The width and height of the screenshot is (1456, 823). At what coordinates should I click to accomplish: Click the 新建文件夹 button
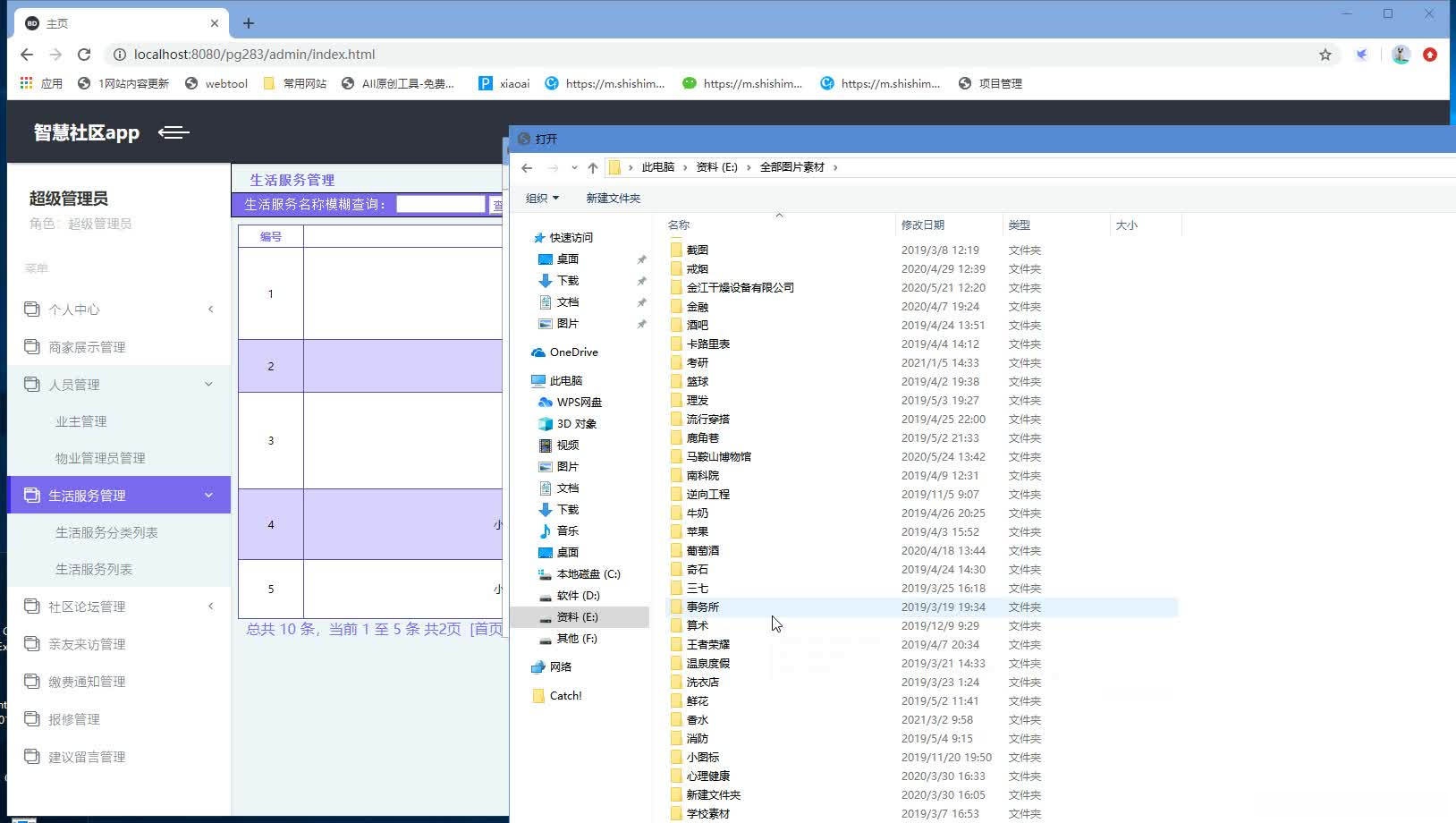[x=613, y=198]
